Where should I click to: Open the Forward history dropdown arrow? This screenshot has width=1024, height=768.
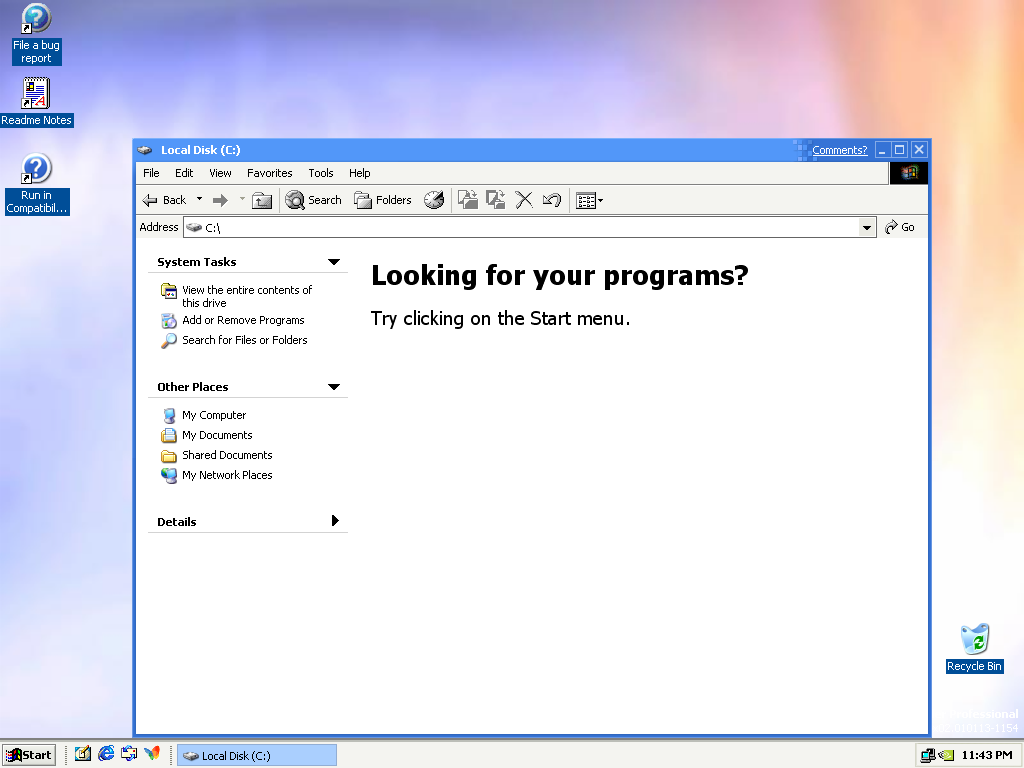coord(242,199)
